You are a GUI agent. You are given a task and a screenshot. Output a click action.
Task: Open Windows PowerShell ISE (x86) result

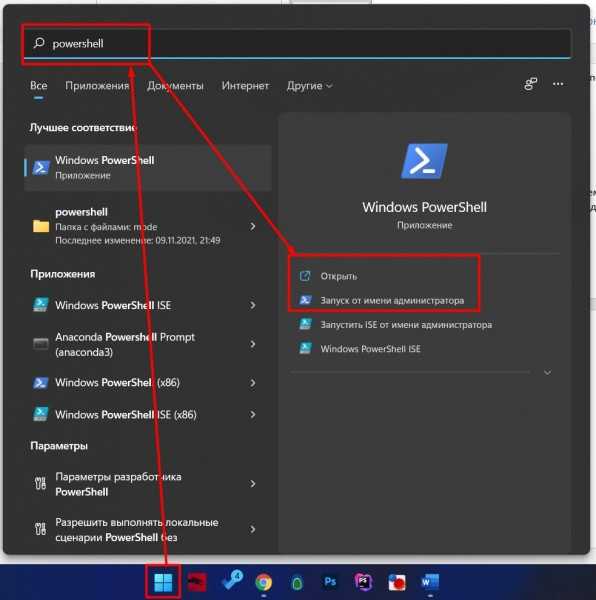coord(148,414)
